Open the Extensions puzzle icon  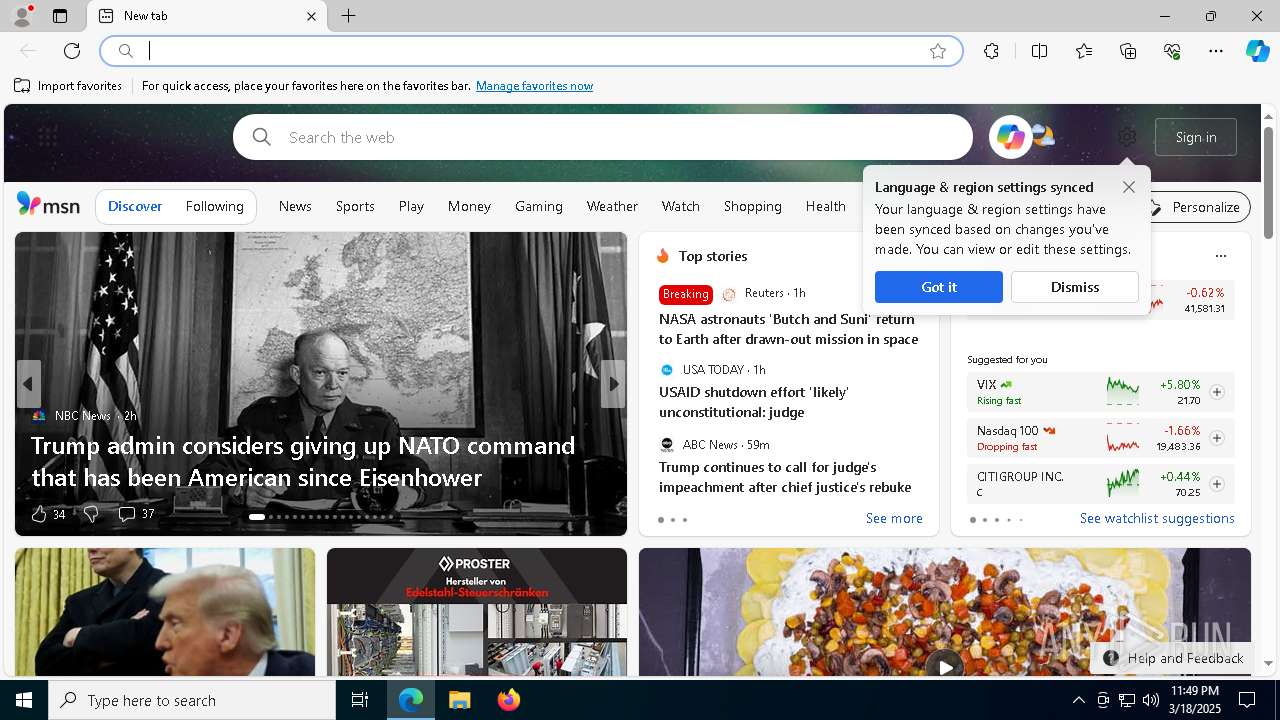pos(991,51)
